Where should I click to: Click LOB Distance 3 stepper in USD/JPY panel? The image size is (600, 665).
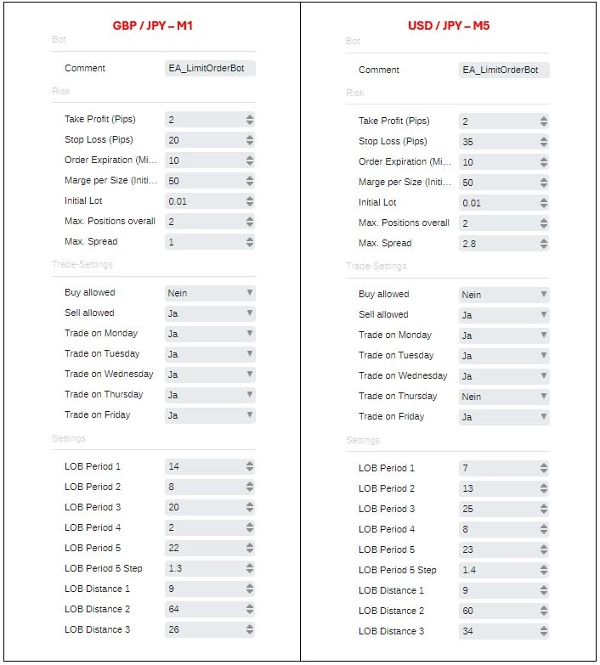coord(544,631)
